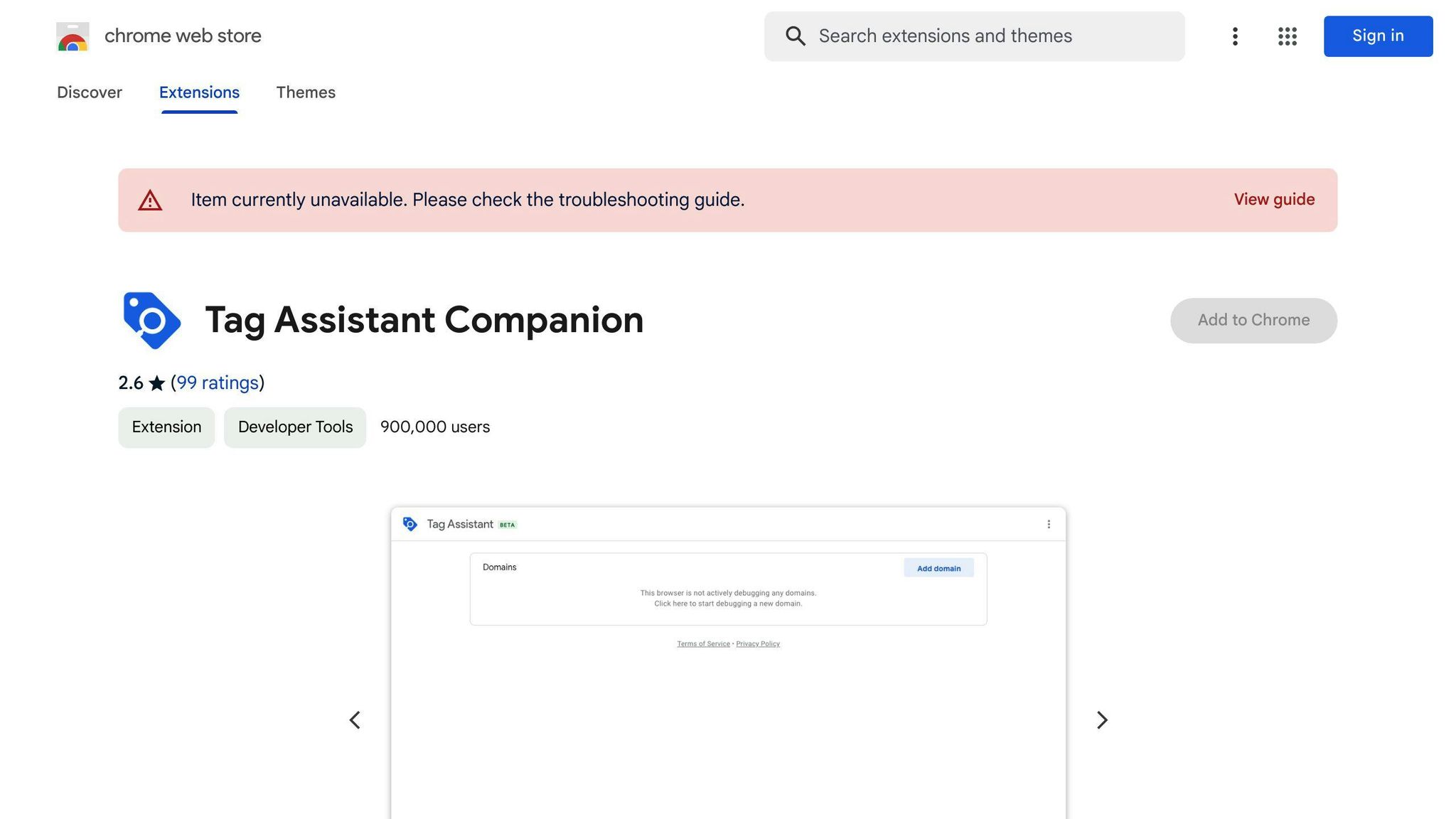Open the three-dot more options menu
This screenshot has width=1456, height=819.
[x=1235, y=36]
